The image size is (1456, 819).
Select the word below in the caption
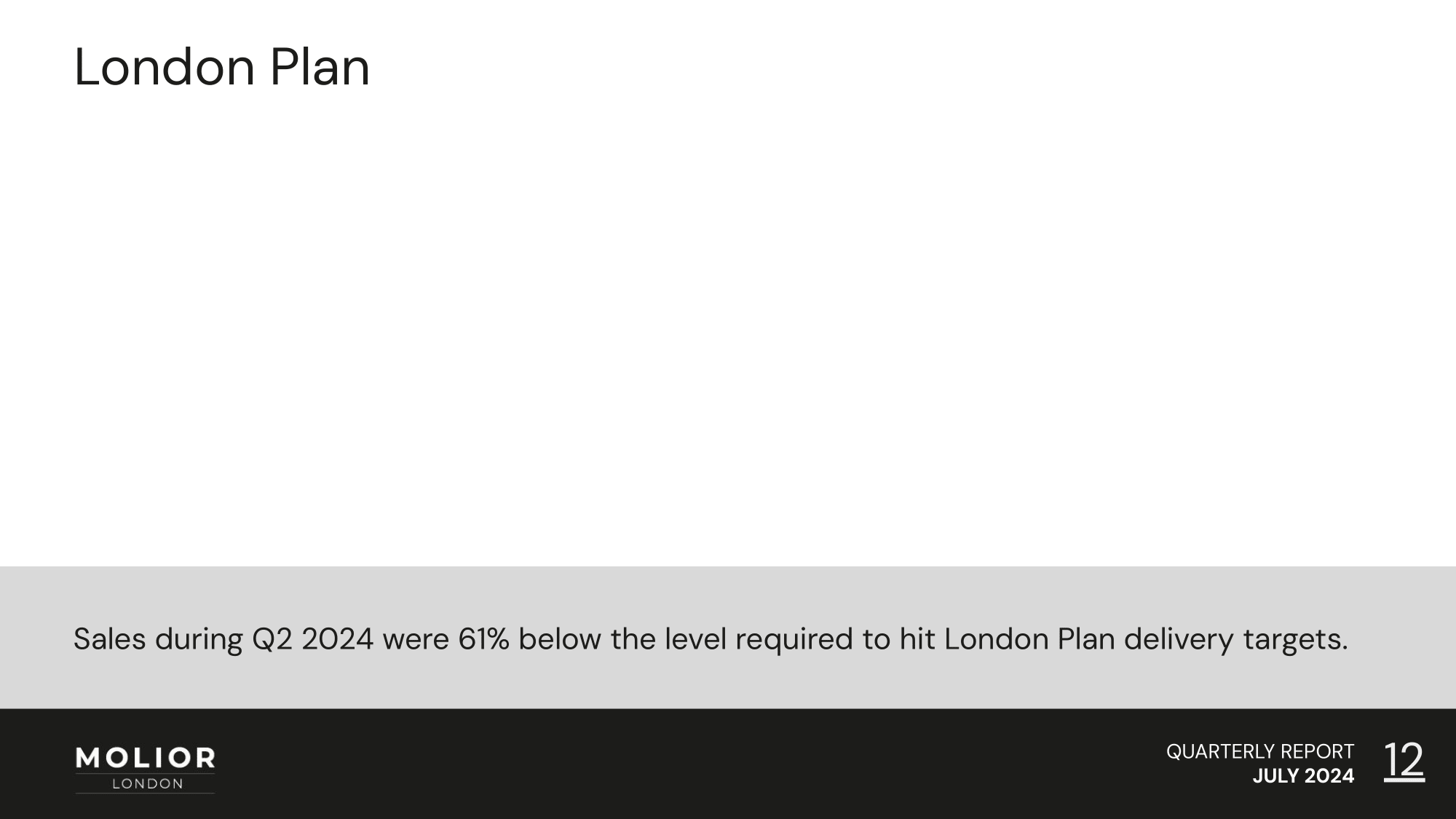coord(560,639)
